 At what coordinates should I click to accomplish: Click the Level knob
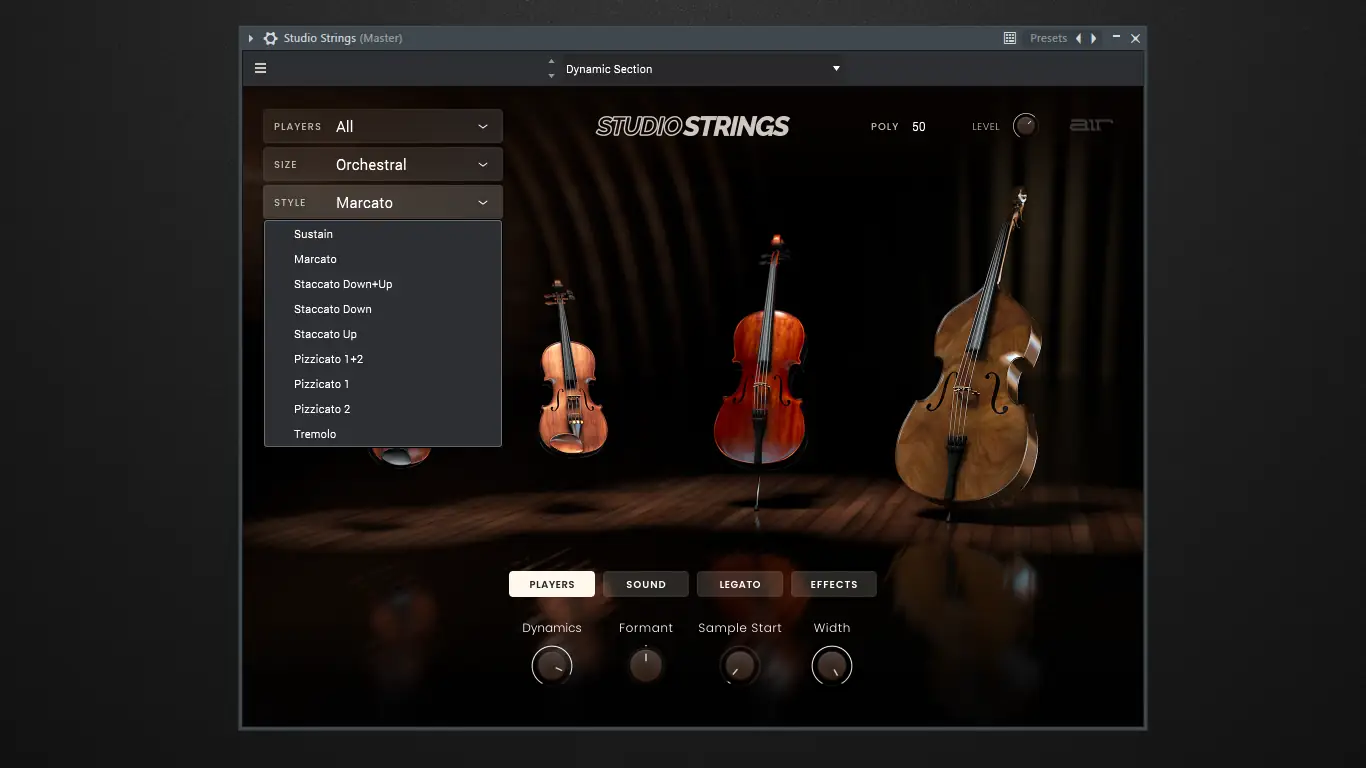coord(1025,126)
